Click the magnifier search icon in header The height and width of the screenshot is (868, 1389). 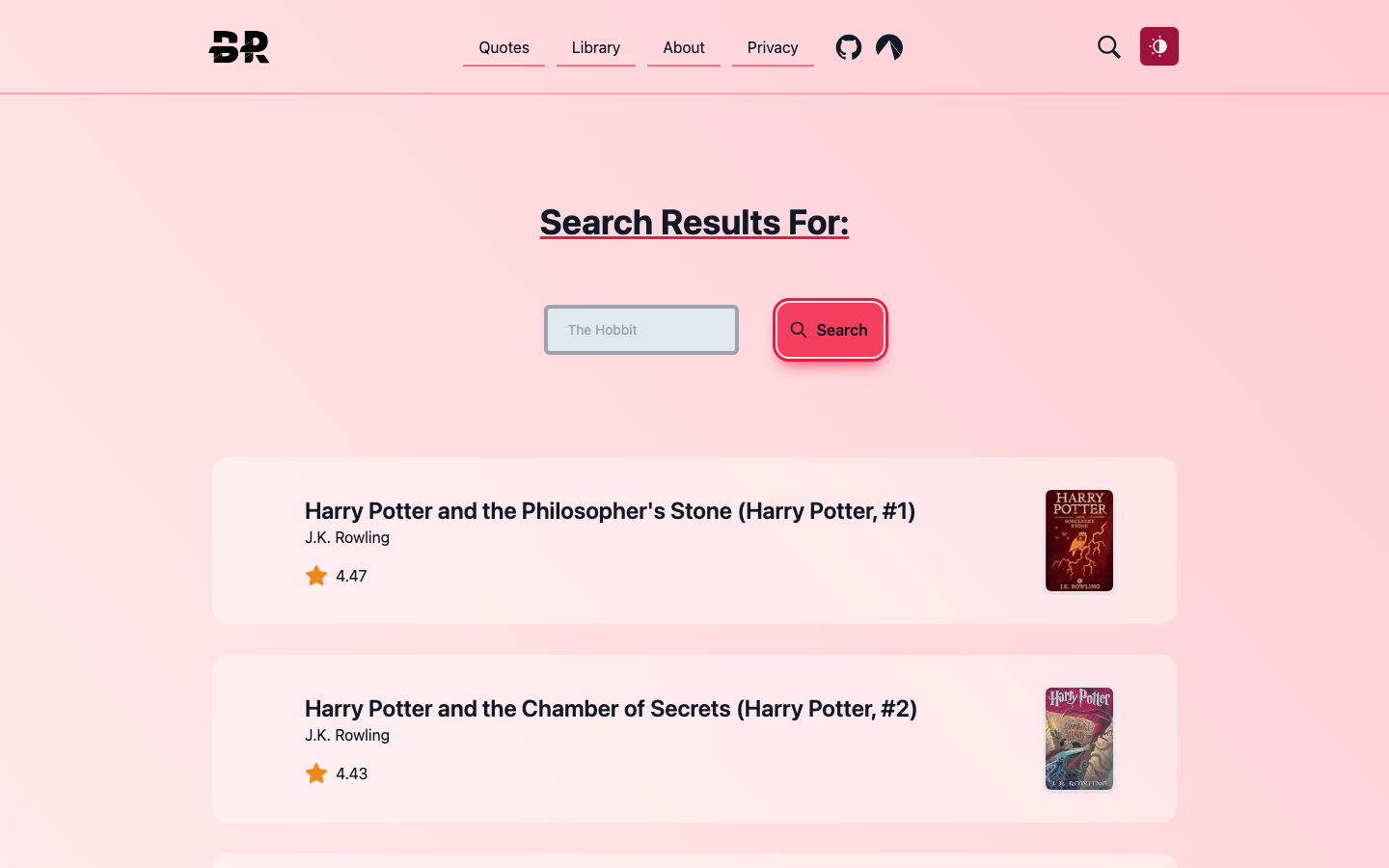pyautogui.click(x=1109, y=46)
